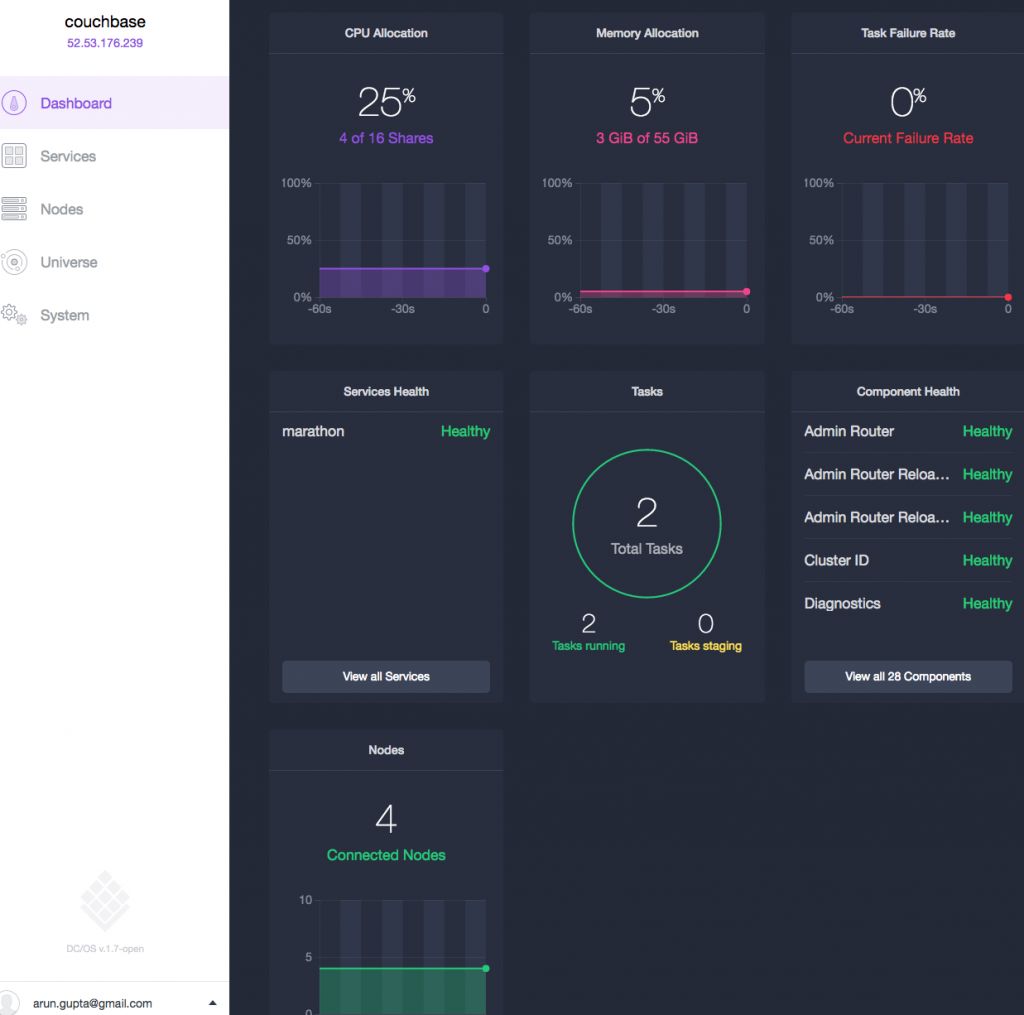This screenshot has width=1024, height=1015.
Task: Expand the user account menu arrow
Action: [212, 1003]
